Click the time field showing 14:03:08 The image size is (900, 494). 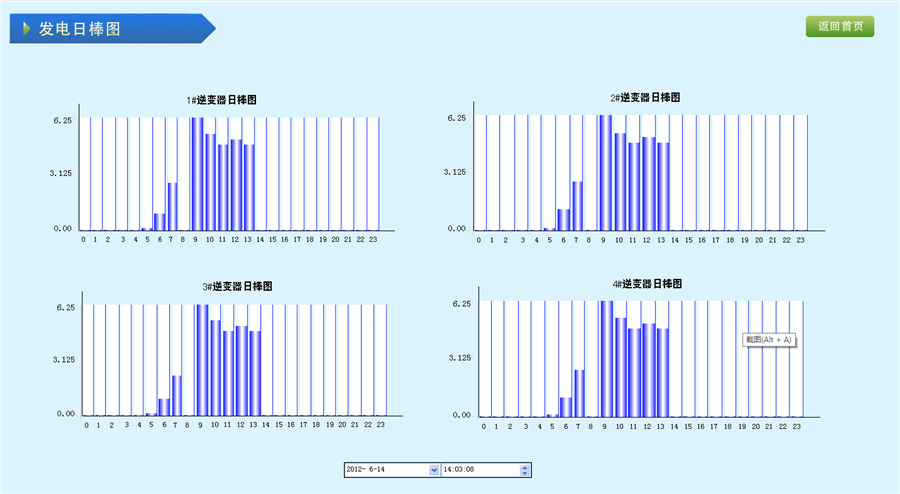pos(480,469)
